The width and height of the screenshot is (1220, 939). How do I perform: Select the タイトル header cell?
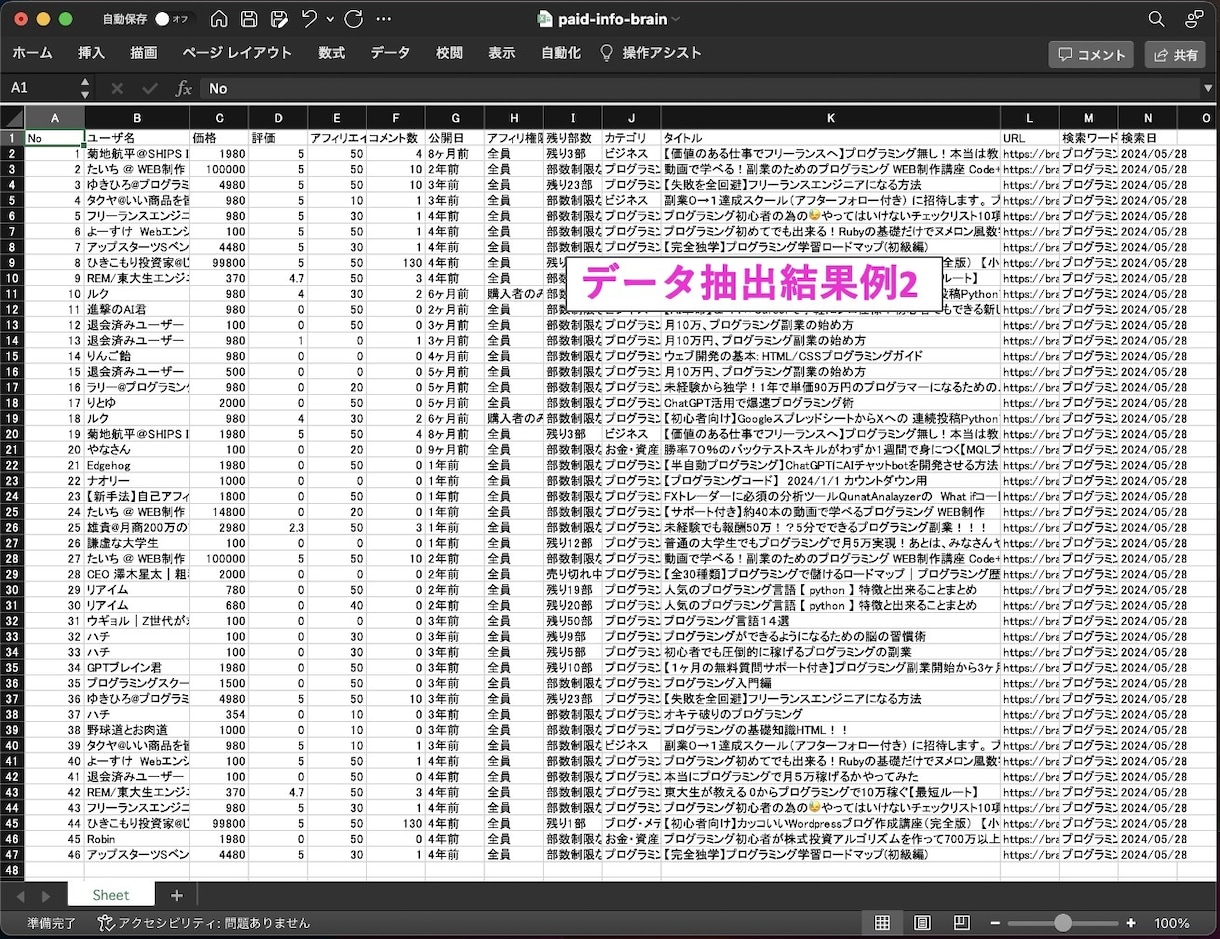coord(830,137)
